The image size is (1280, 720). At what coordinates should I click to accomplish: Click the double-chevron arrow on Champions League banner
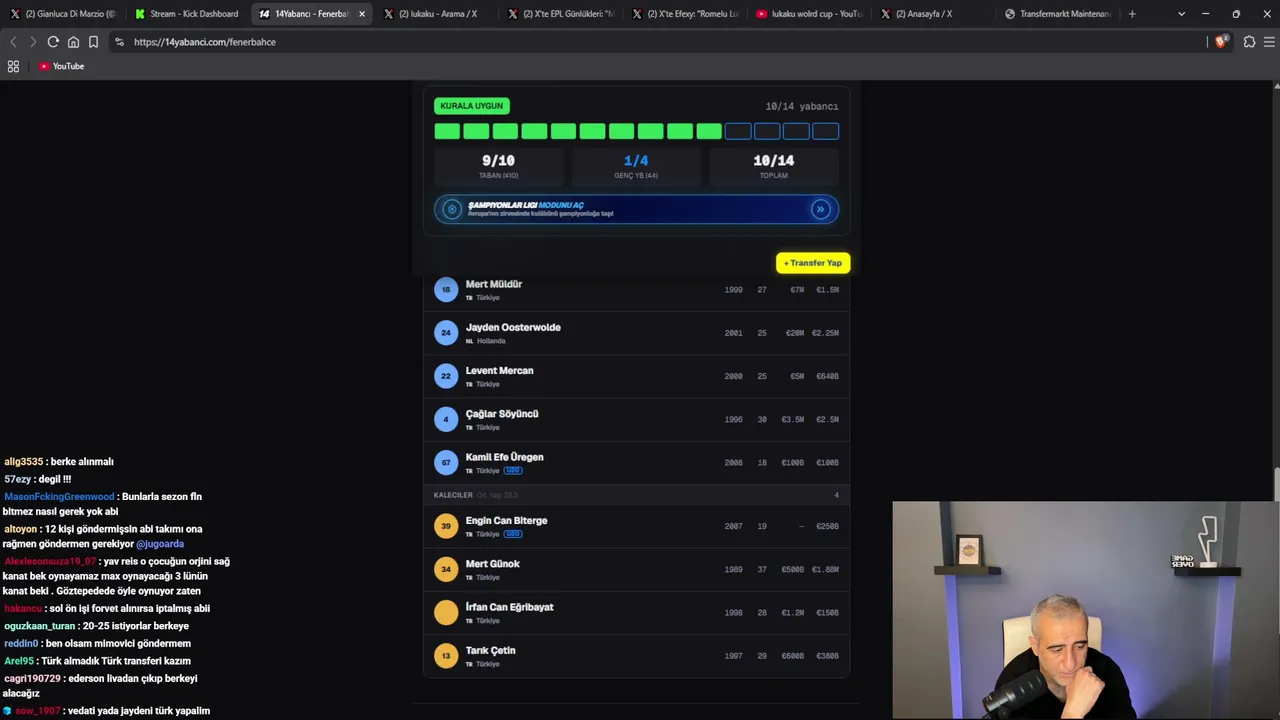(820, 209)
